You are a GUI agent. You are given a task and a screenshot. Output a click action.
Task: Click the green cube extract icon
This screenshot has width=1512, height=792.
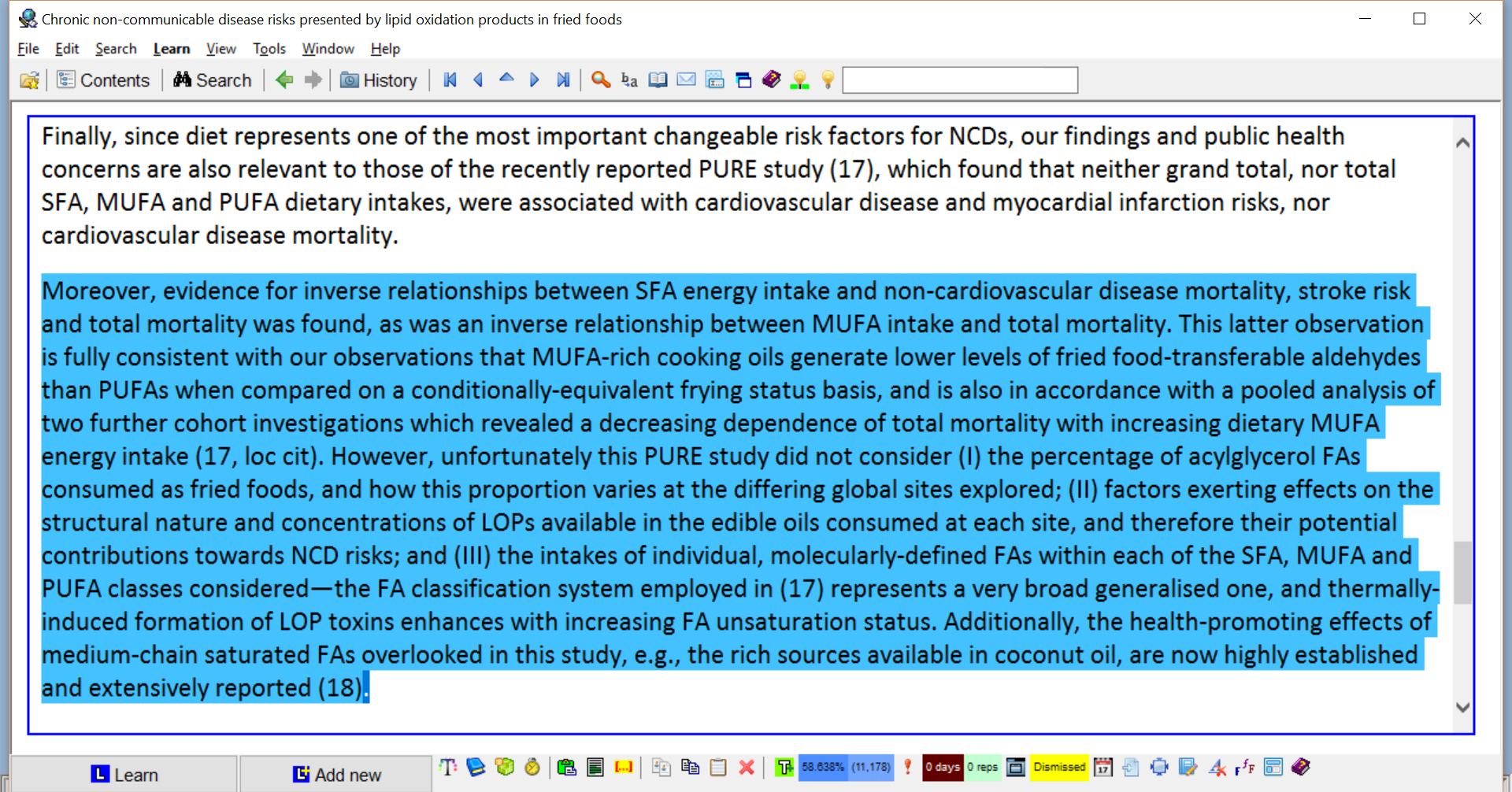(504, 767)
